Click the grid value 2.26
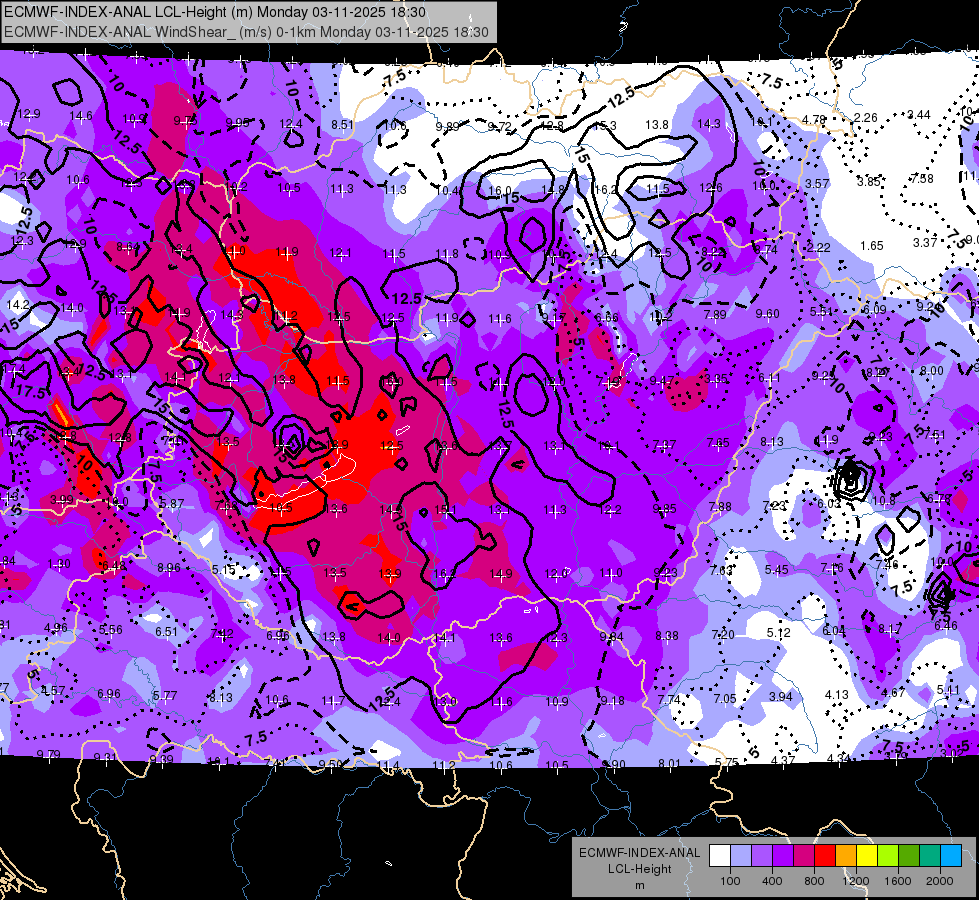 pyautogui.click(x=865, y=117)
